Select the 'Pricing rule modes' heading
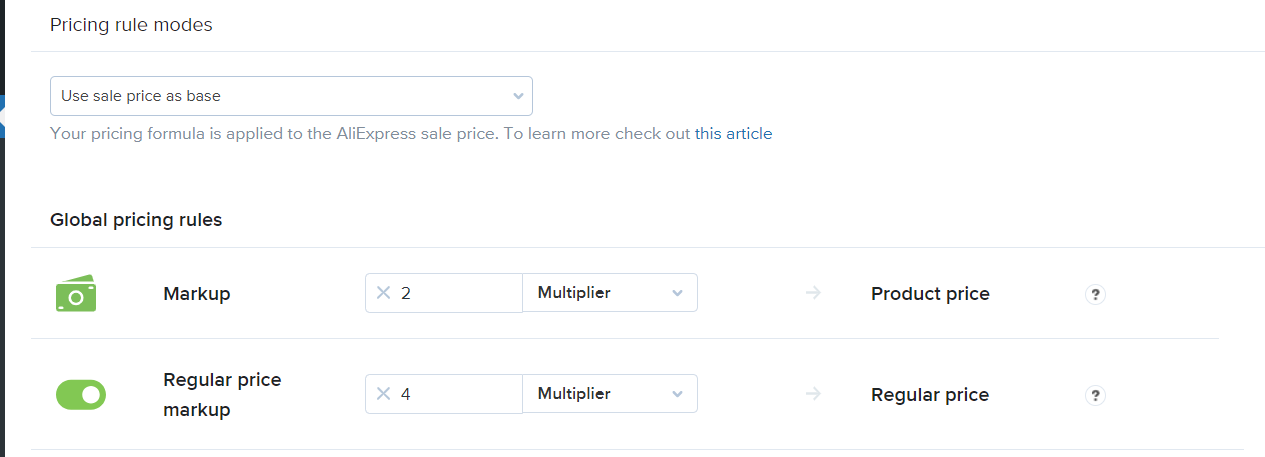Screen dimensions: 1265x457 [131, 25]
